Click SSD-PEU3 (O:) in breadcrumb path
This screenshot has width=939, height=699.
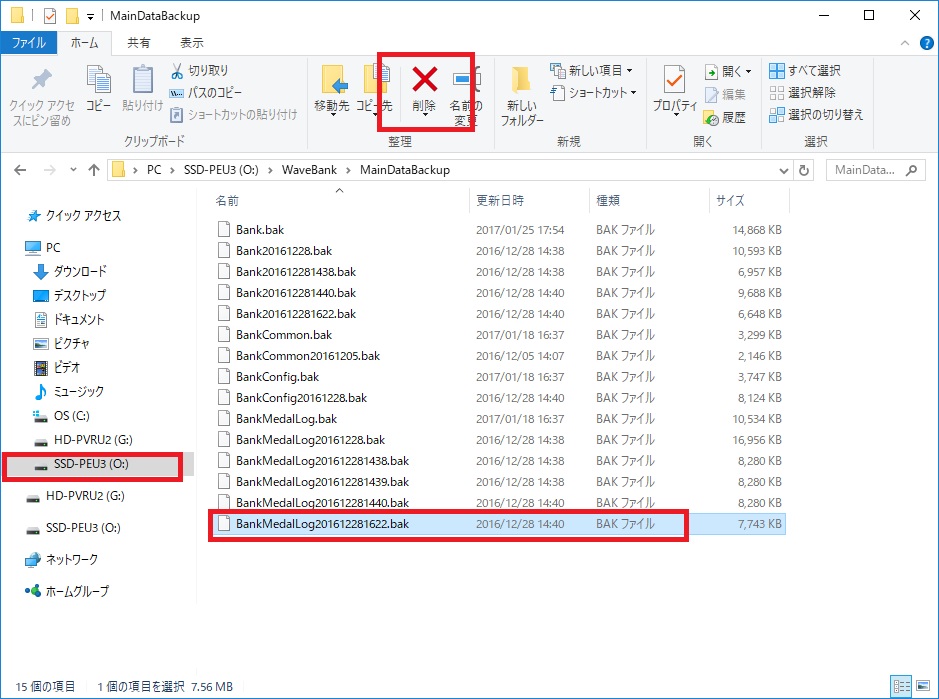221,170
